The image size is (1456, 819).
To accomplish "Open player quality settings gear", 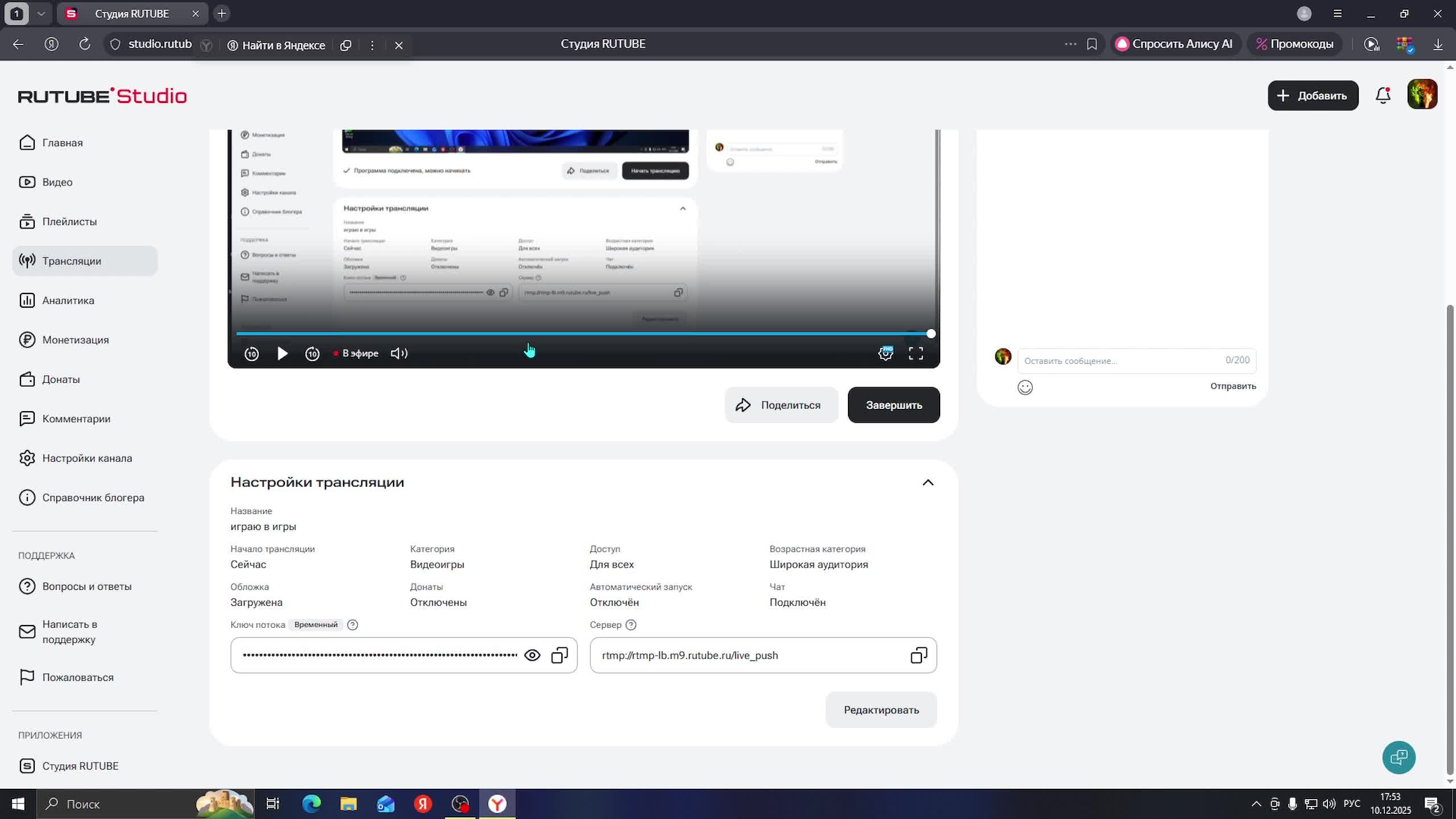I will (x=886, y=353).
